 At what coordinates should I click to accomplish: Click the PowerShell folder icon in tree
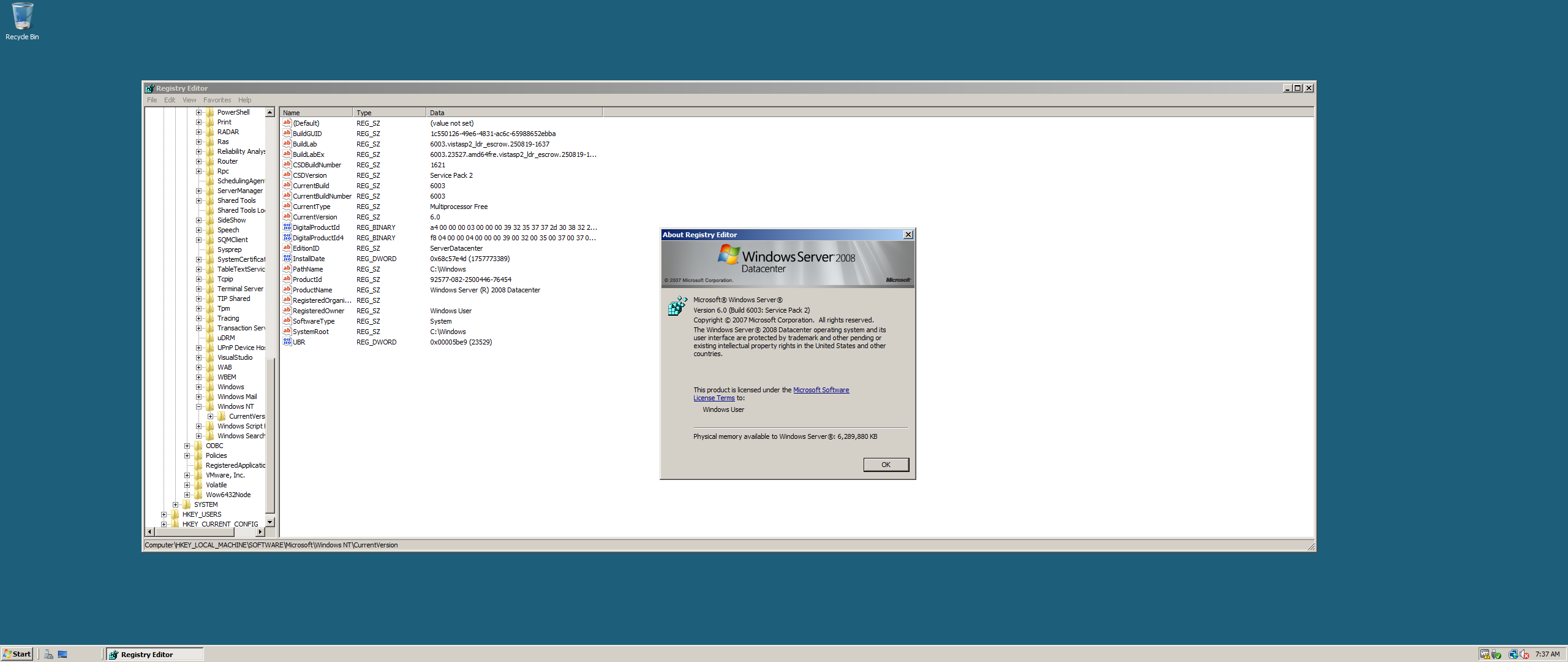(210, 112)
